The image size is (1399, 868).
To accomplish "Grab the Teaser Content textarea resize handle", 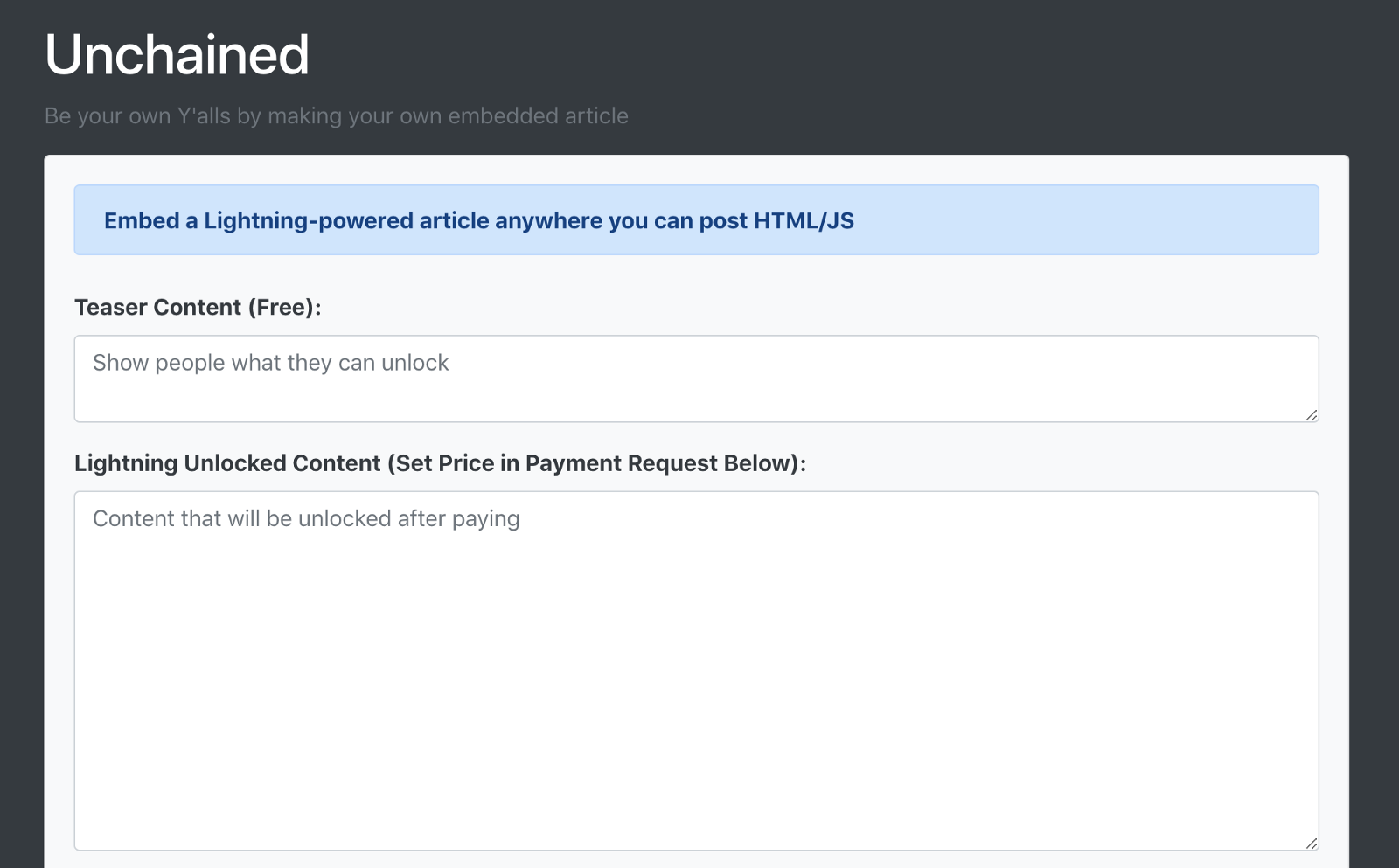I will (x=1312, y=415).
